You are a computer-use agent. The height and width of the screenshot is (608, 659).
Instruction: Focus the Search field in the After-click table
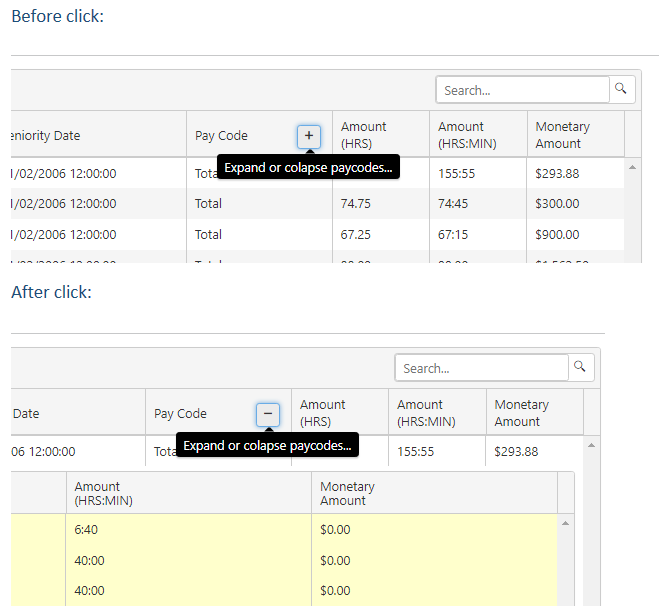coord(481,368)
